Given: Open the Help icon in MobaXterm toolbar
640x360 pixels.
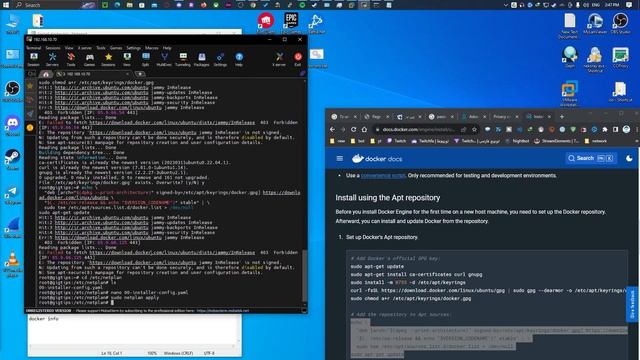Looking at the screenshot, I should (x=239, y=59).
